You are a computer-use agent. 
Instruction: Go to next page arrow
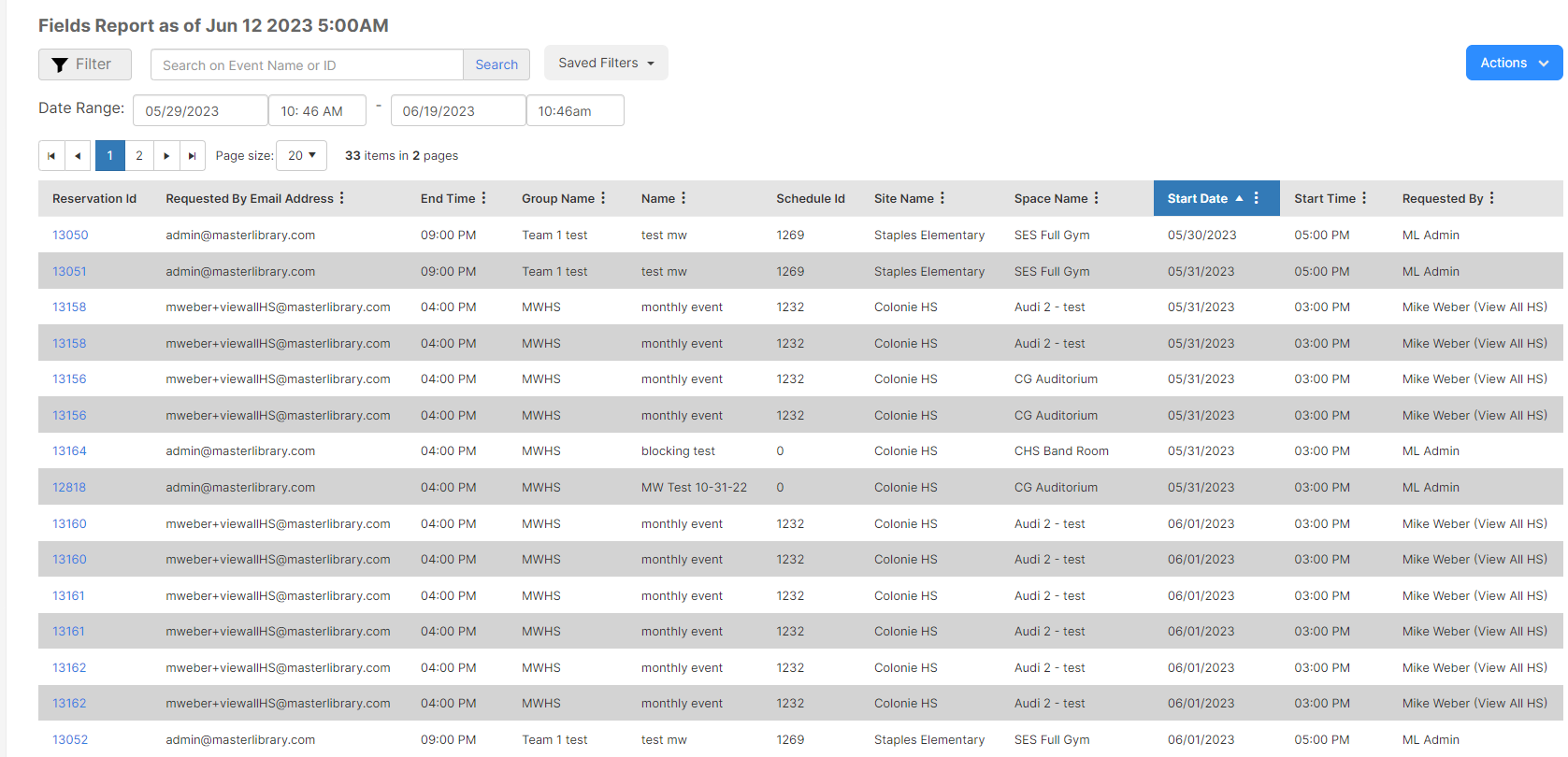click(166, 156)
